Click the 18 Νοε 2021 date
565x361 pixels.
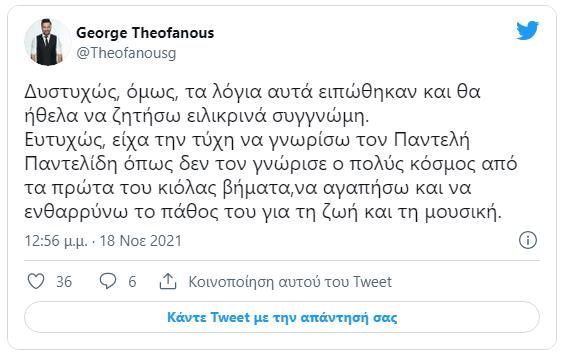pyautogui.click(x=141, y=241)
